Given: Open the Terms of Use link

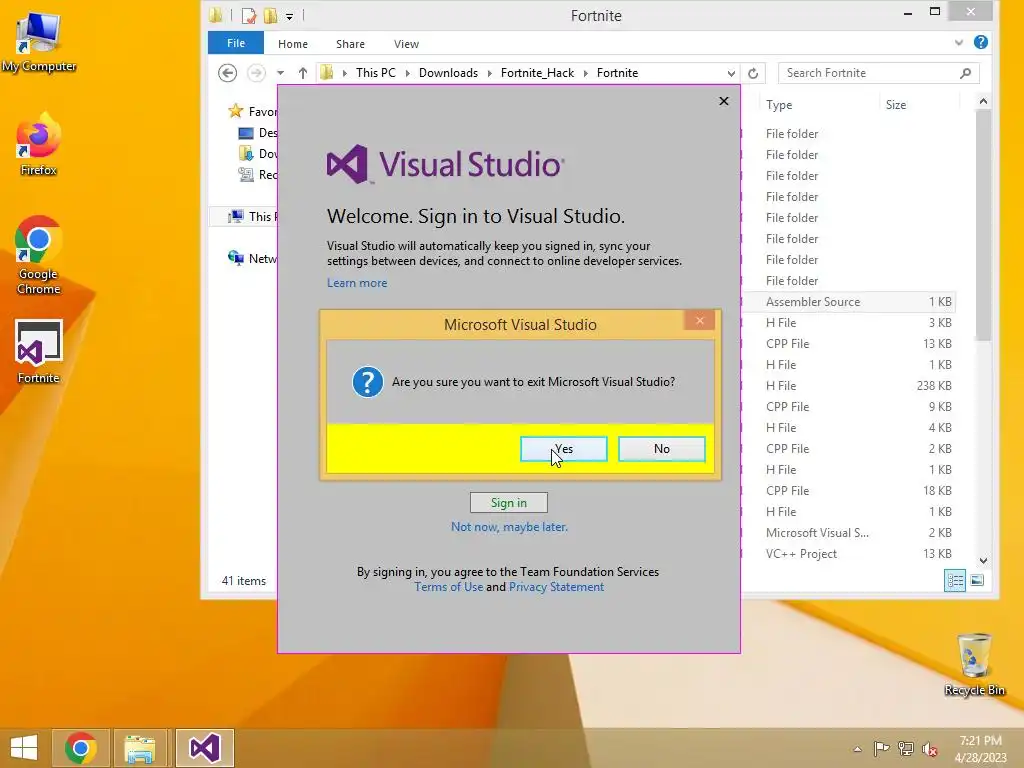Looking at the screenshot, I should pyautogui.click(x=449, y=586).
